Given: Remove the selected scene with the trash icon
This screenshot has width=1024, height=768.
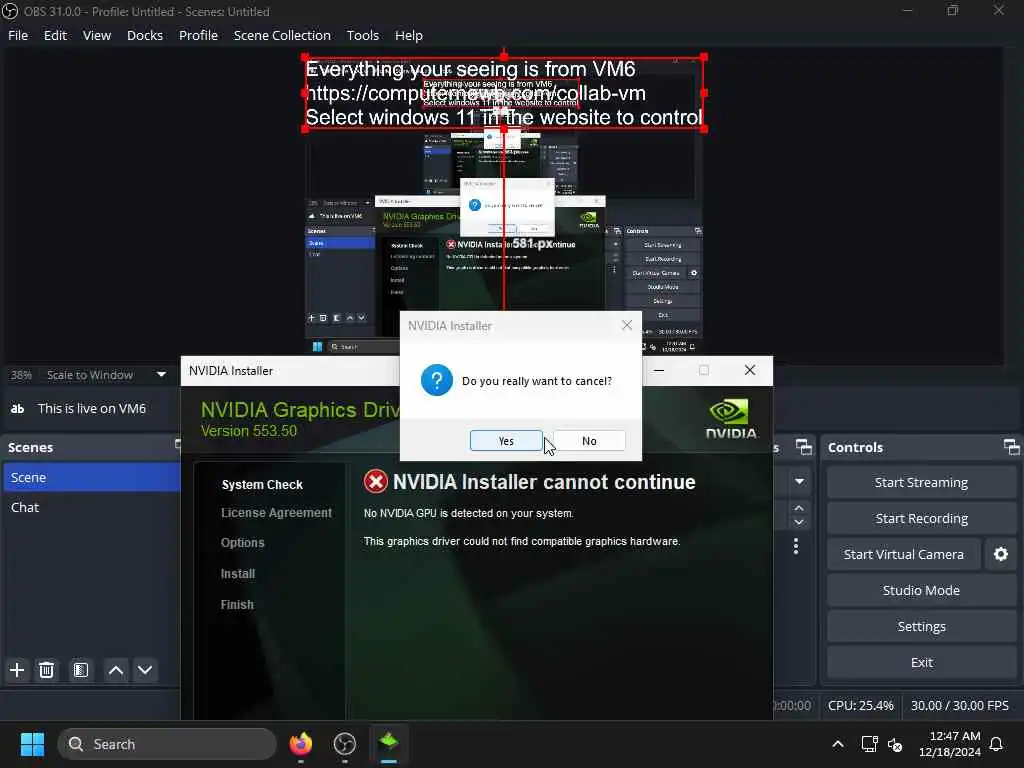Looking at the screenshot, I should point(46,670).
